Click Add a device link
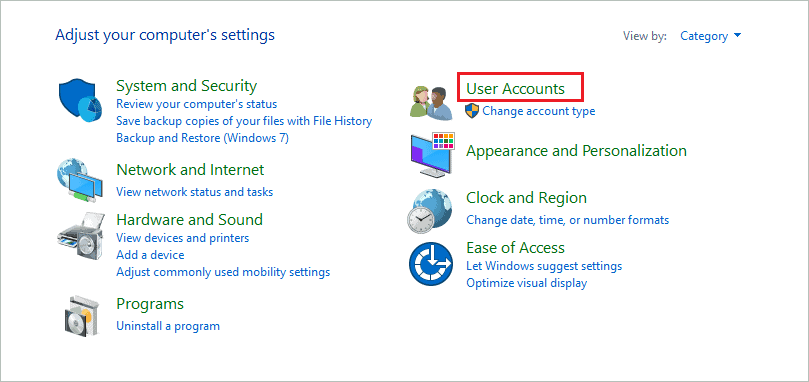The height and width of the screenshot is (382, 809). tap(150, 255)
